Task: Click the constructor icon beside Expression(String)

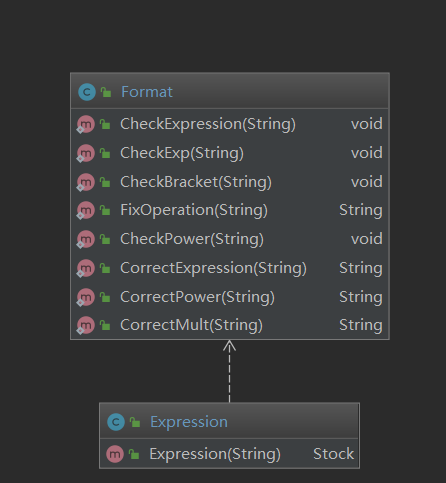Action: pyautogui.click(x=115, y=454)
